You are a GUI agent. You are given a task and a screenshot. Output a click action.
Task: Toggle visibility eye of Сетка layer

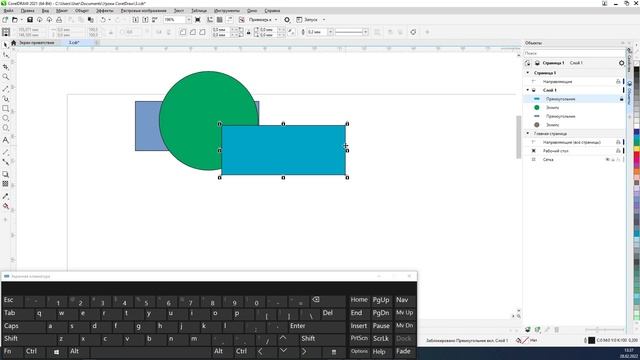[x=607, y=160]
